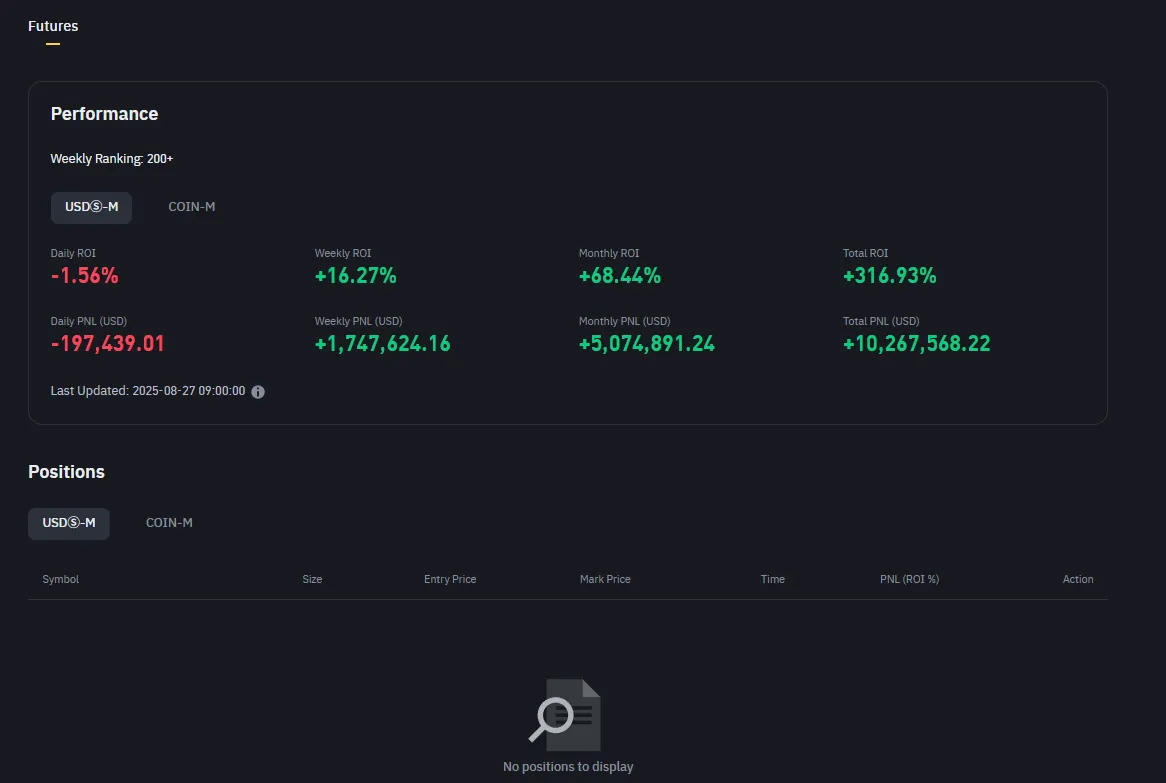Click the Size column header

[x=312, y=579]
